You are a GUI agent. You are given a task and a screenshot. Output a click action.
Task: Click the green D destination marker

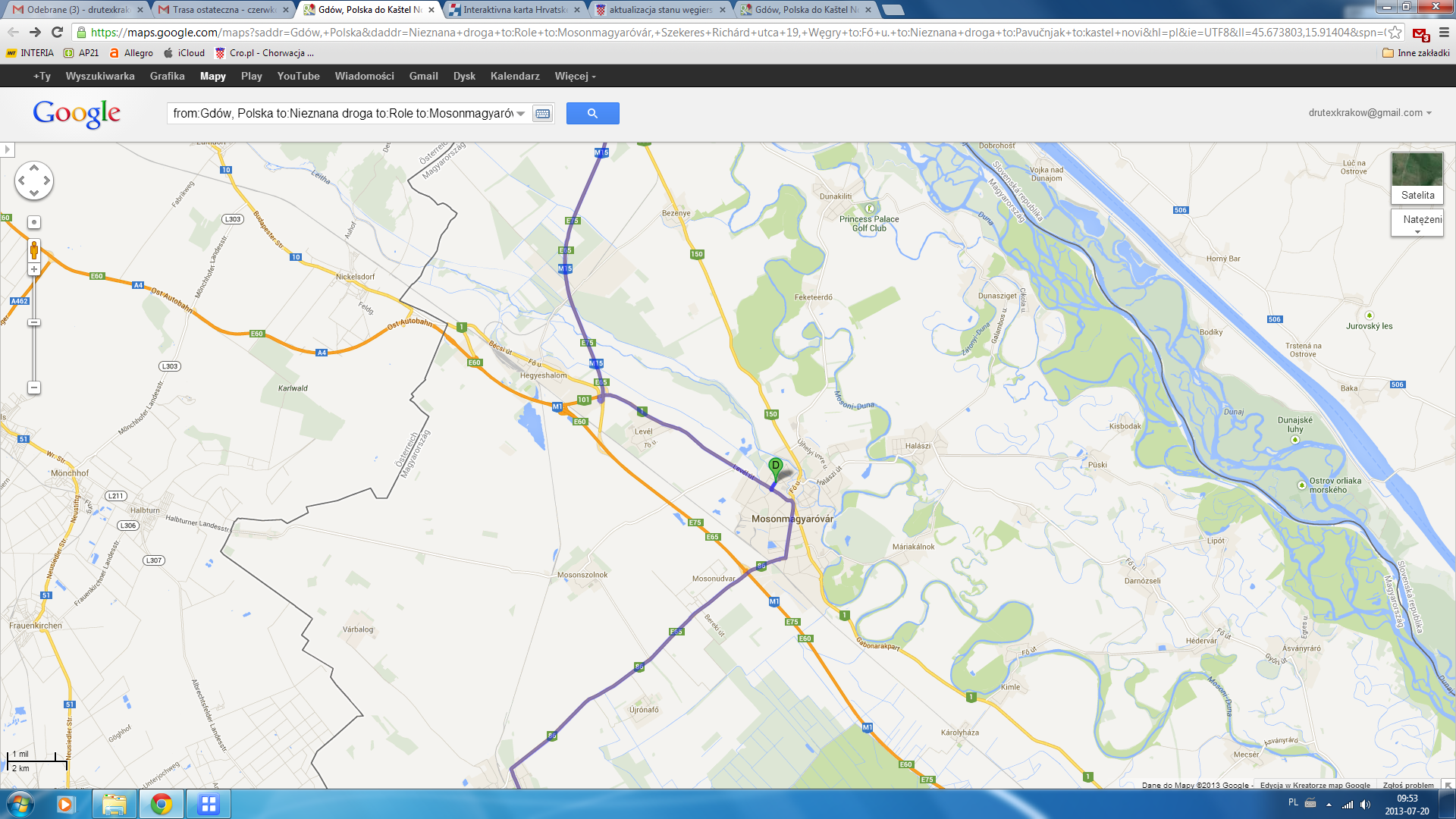(x=775, y=466)
